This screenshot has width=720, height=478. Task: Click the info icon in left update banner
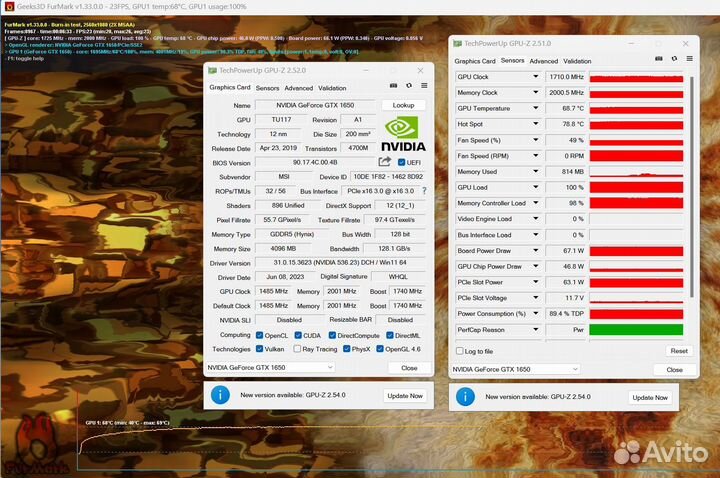[x=220, y=395]
